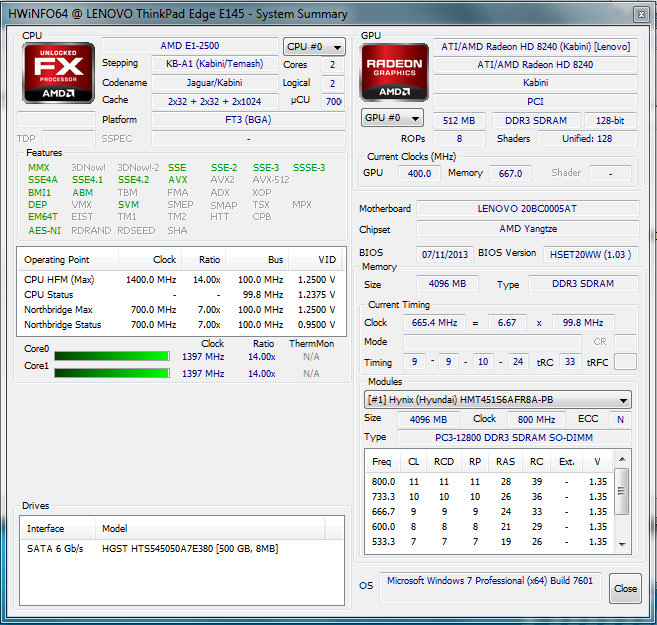
Task: Click the empty Mode field under Current Timing
Action: (x=492, y=342)
